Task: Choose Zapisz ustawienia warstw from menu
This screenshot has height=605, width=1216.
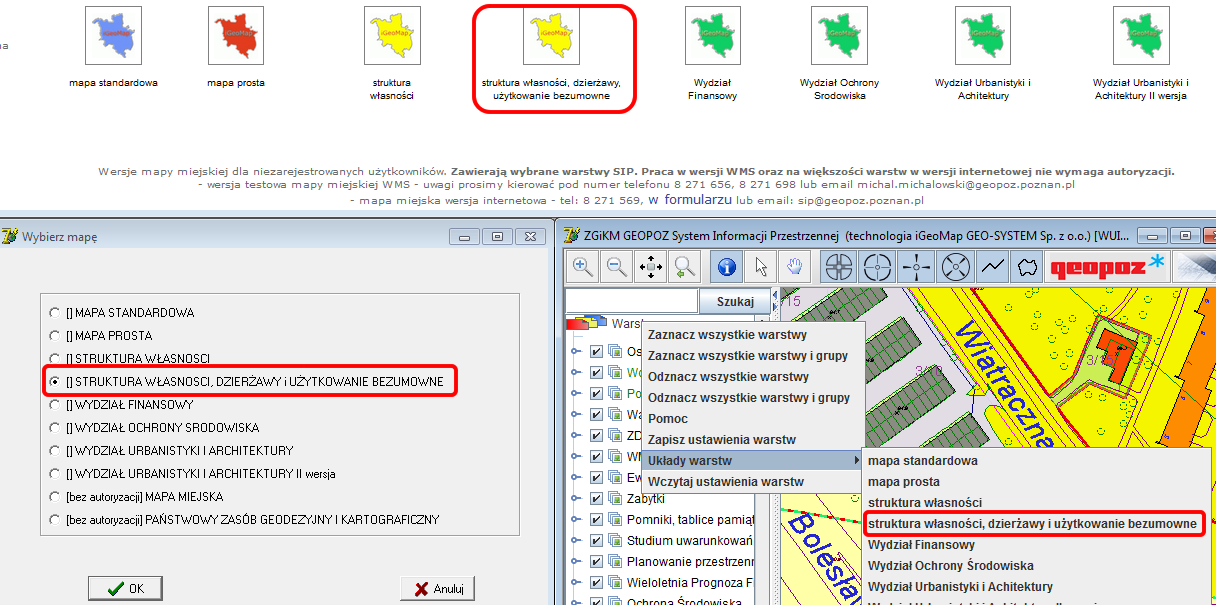Action: coord(721,440)
